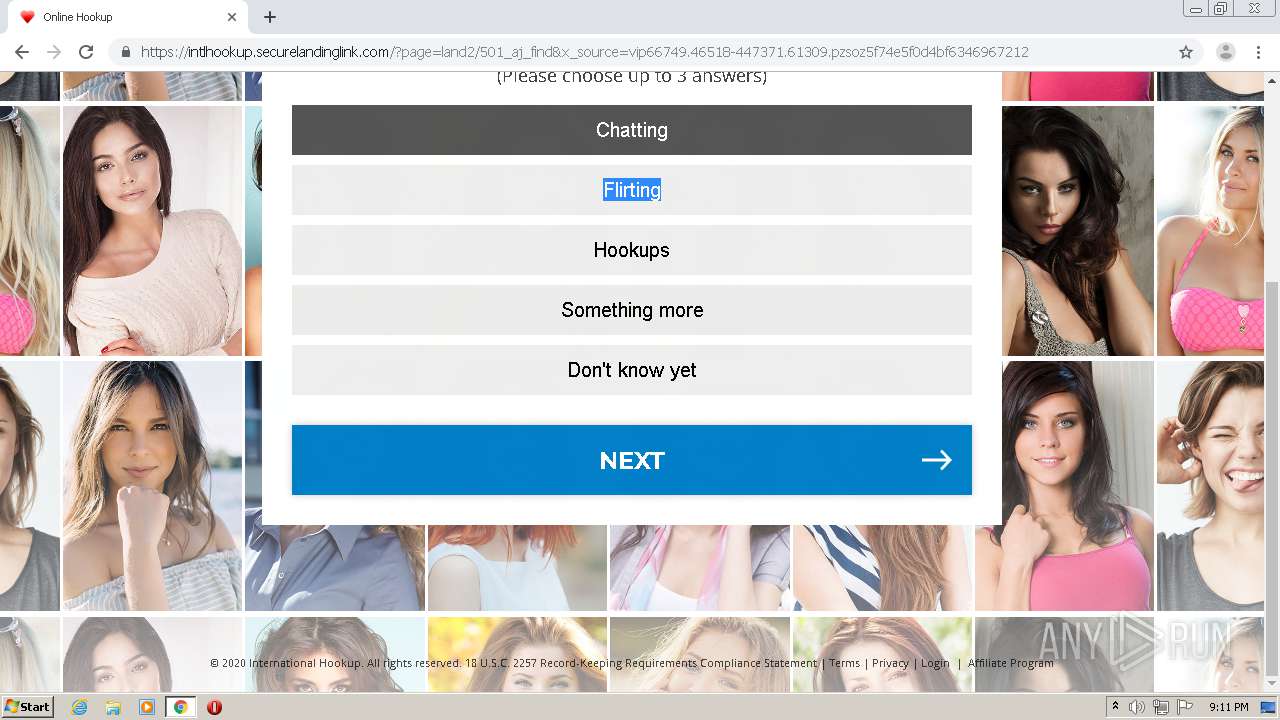Go back to the previous page

(22, 52)
